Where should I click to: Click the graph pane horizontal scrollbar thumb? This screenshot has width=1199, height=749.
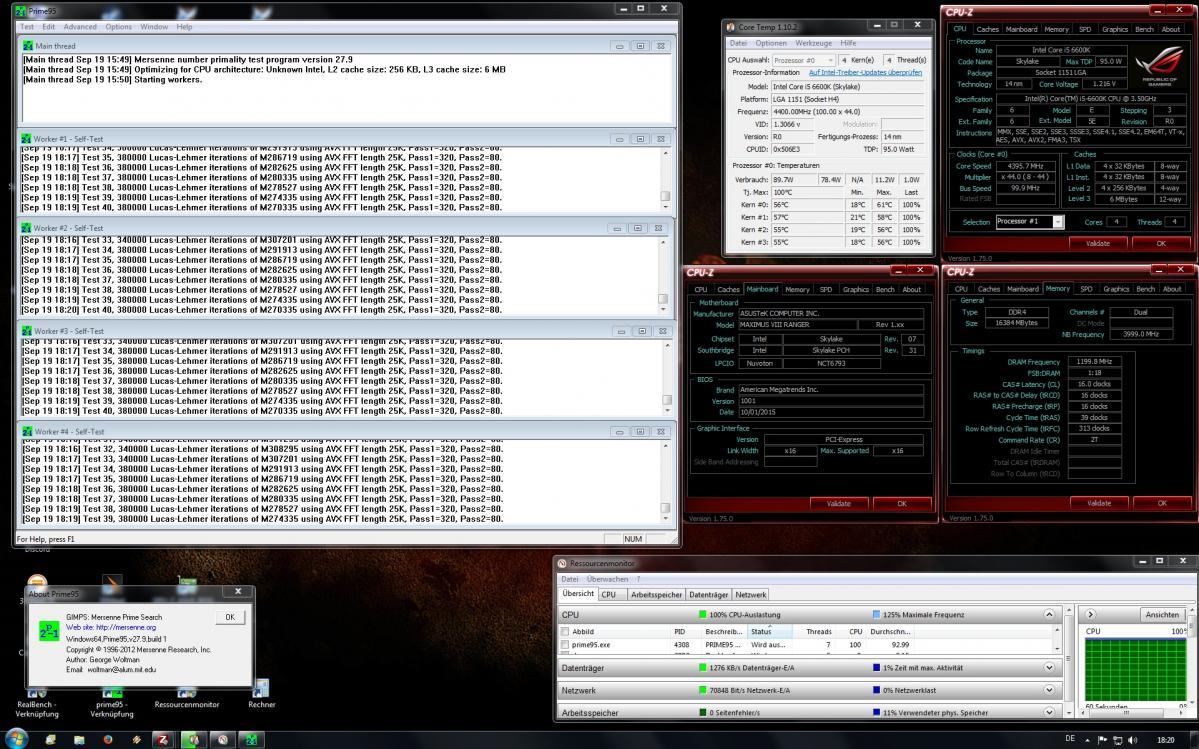(x=1126, y=713)
